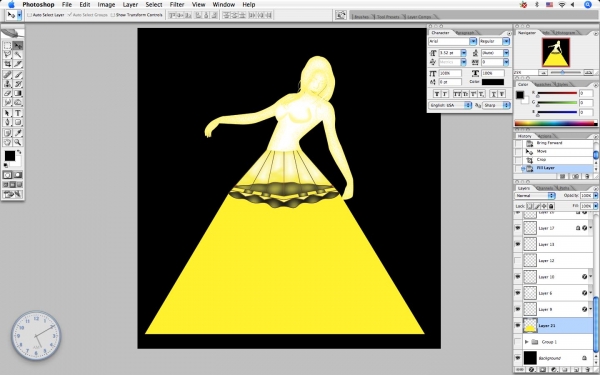
Task: Adjust the Navigator zoom slider
Action: point(563,72)
